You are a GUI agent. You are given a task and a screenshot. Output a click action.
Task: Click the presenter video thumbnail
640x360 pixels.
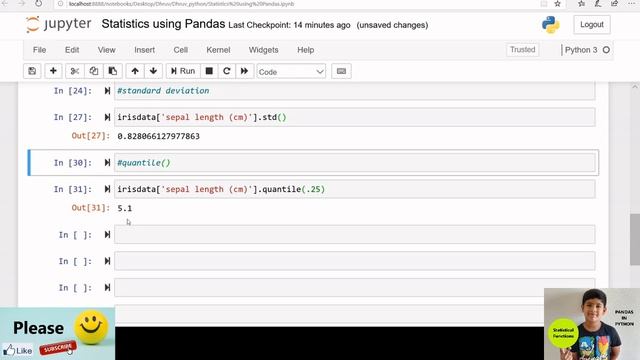coord(592,324)
